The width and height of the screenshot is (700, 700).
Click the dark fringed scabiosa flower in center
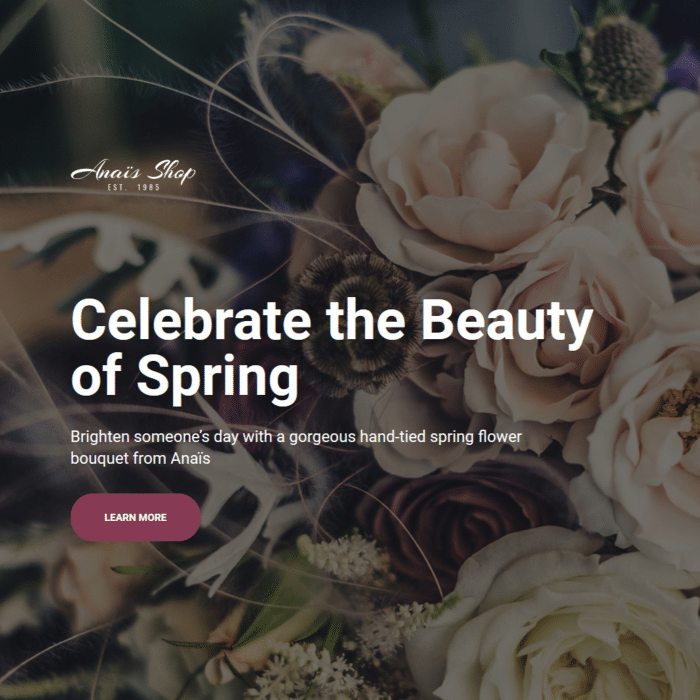(x=353, y=321)
